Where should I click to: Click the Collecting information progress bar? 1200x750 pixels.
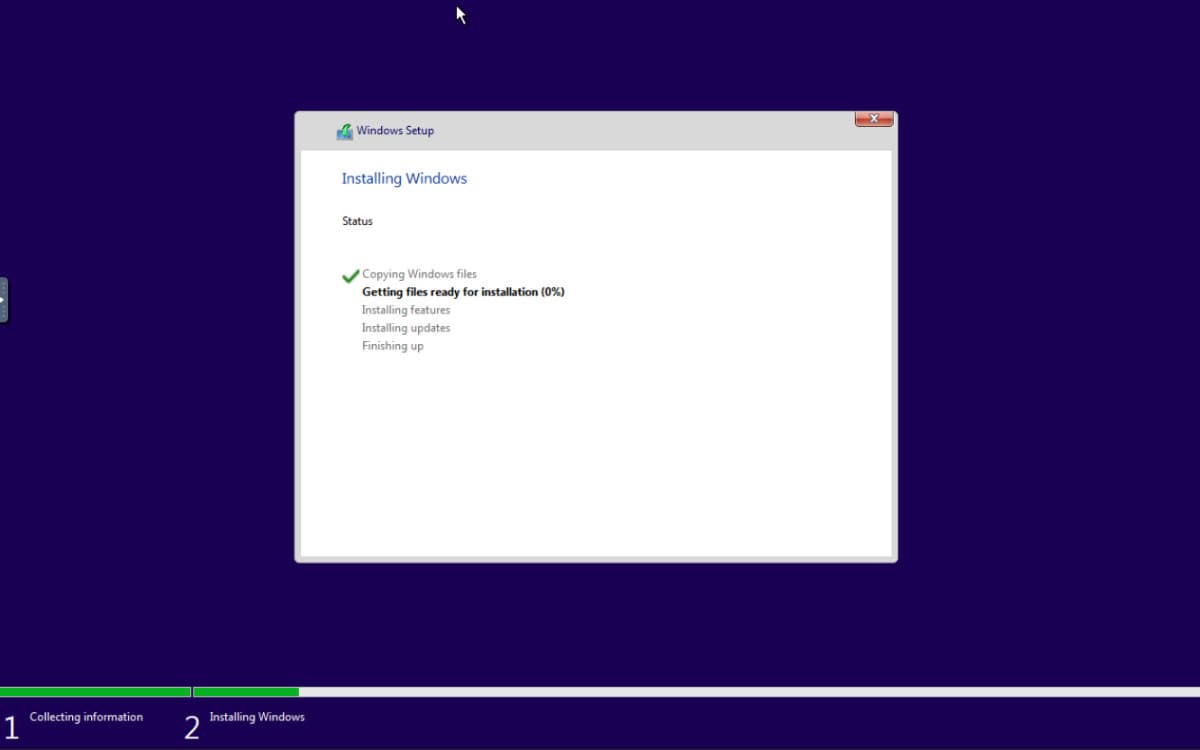pyautogui.click(x=95, y=692)
